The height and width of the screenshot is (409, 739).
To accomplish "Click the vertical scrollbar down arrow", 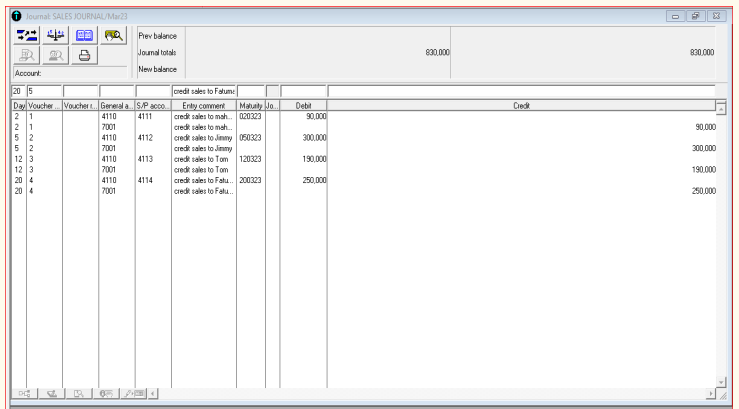I will pyautogui.click(x=721, y=382).
